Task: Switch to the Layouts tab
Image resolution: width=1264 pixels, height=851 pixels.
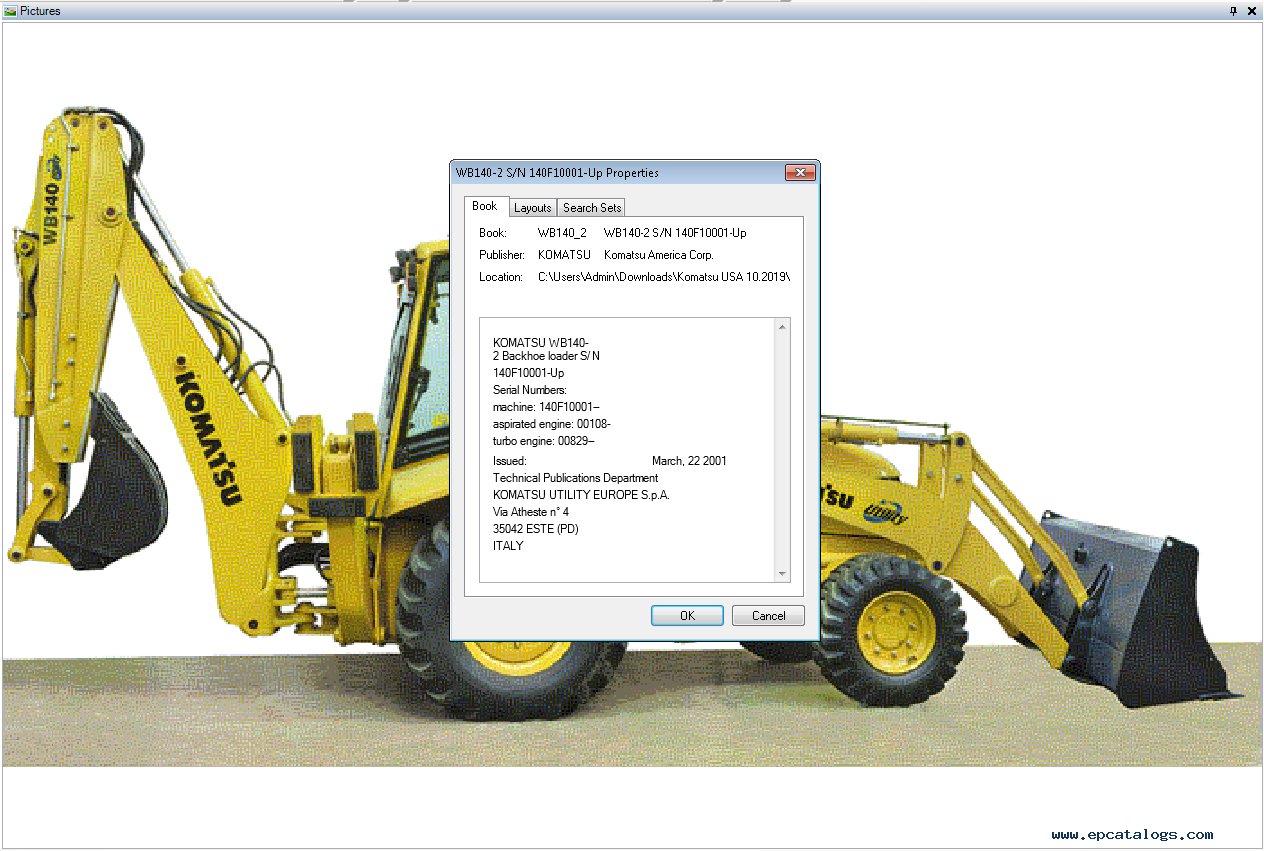Action: click(533, 208)
